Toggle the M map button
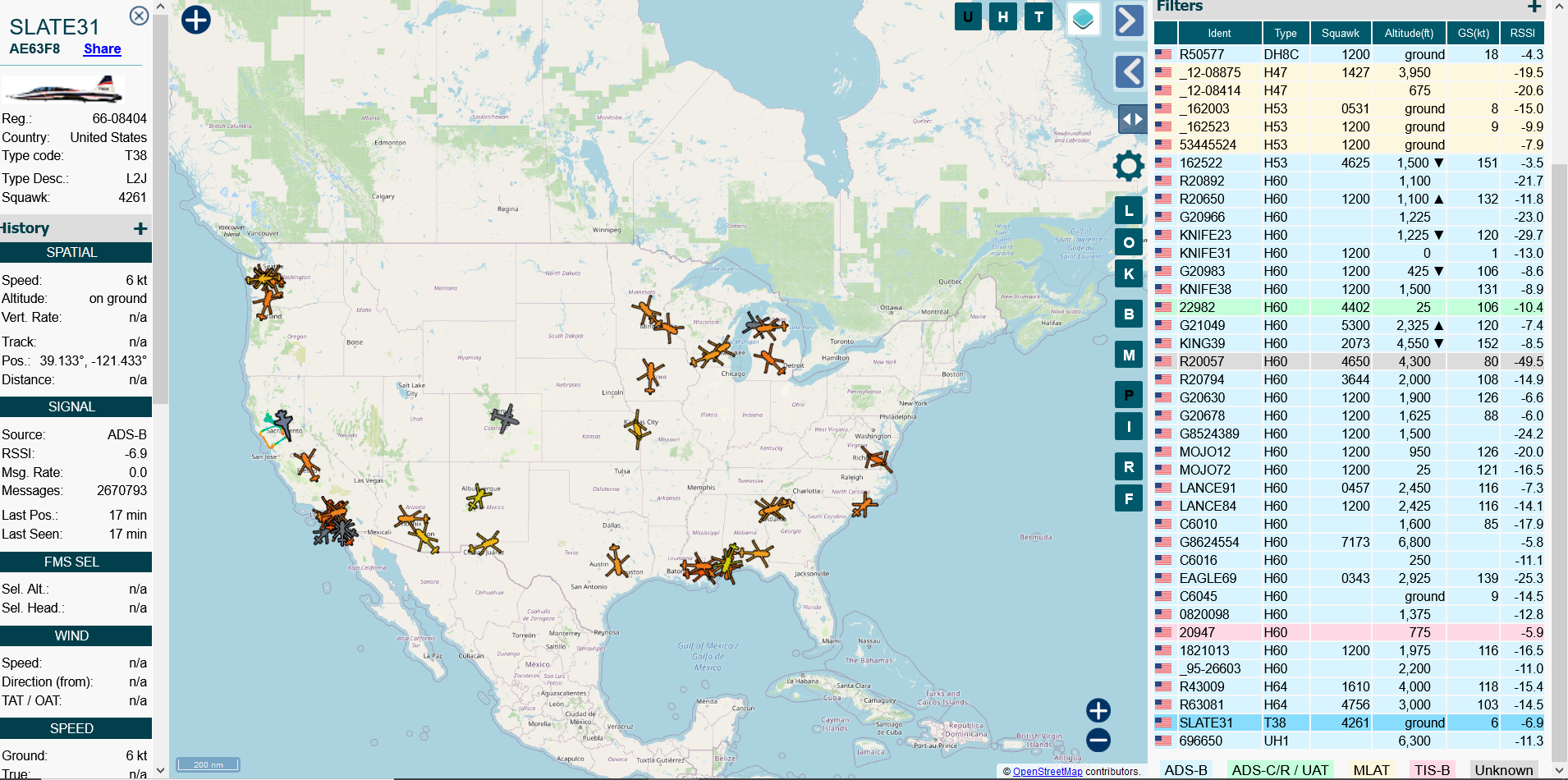 1129,355
